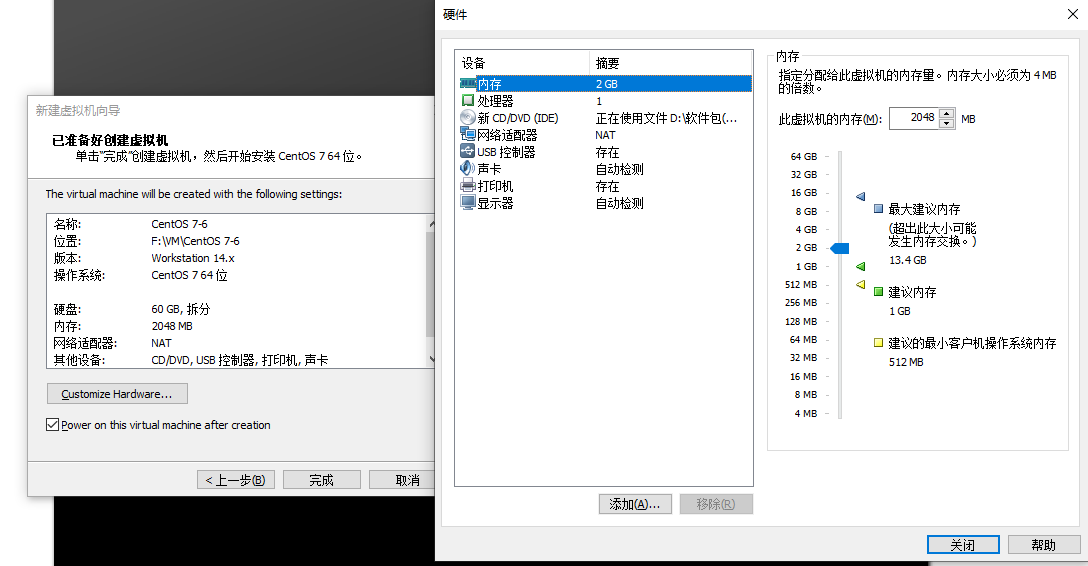
Task: Click the 关闭 button in hardware dialog
Action: 963,544
